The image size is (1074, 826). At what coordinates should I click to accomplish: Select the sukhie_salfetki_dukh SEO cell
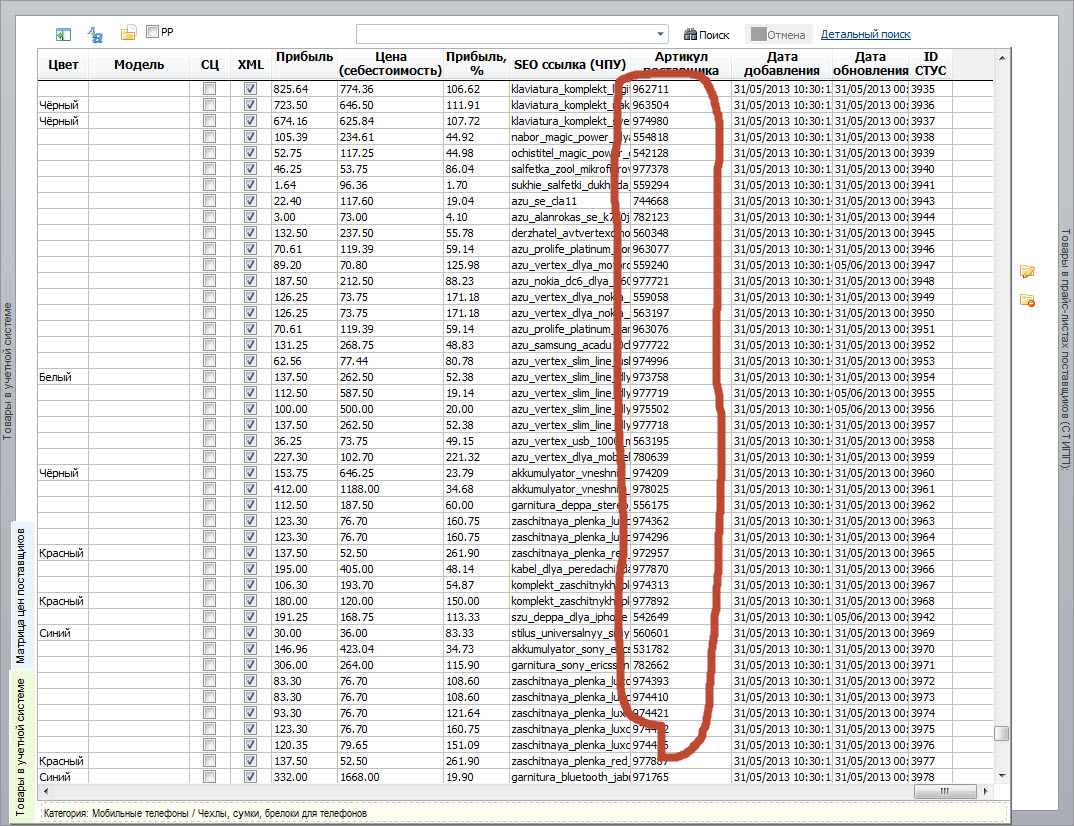[x=570, y=185]
